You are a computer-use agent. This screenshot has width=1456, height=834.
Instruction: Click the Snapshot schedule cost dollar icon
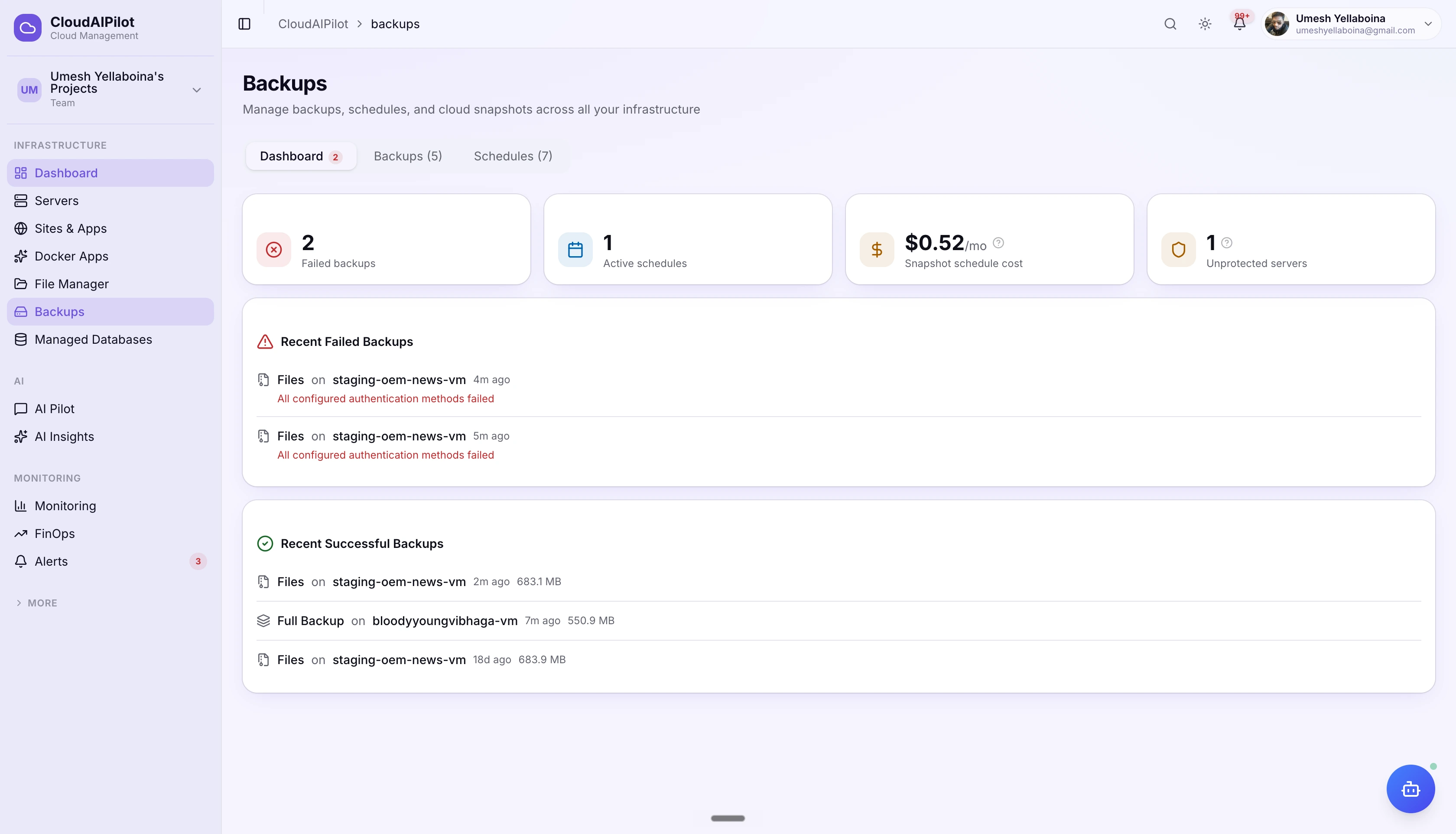[x=877, y=250]
